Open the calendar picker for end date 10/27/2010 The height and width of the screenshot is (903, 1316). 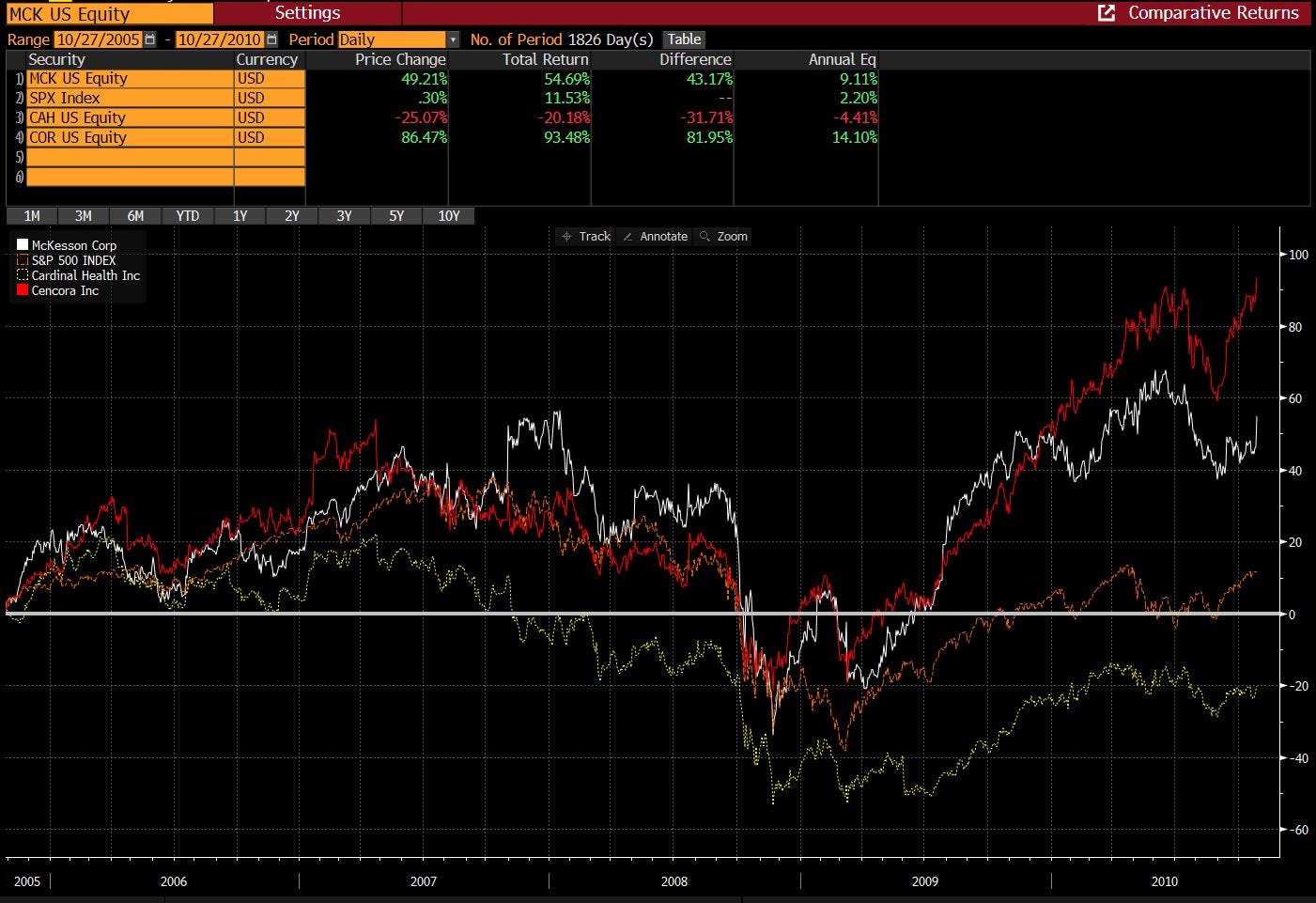tap(272, 39)
